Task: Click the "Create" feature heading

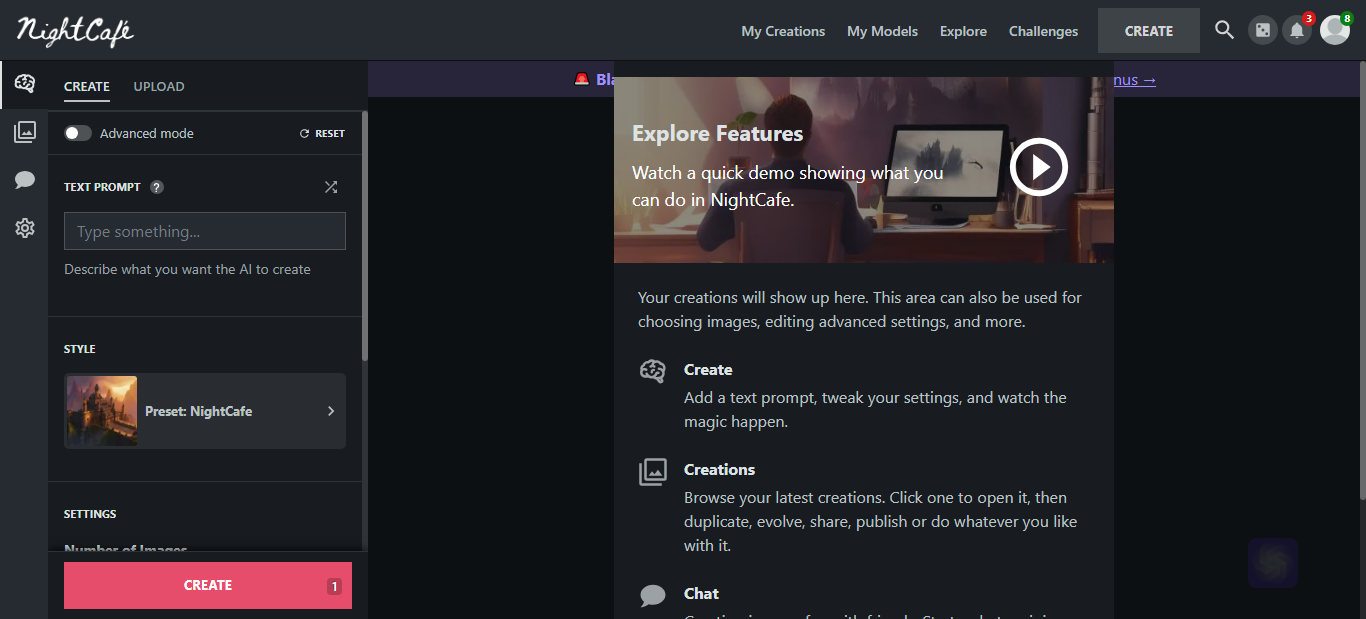Action: point(708,370)
